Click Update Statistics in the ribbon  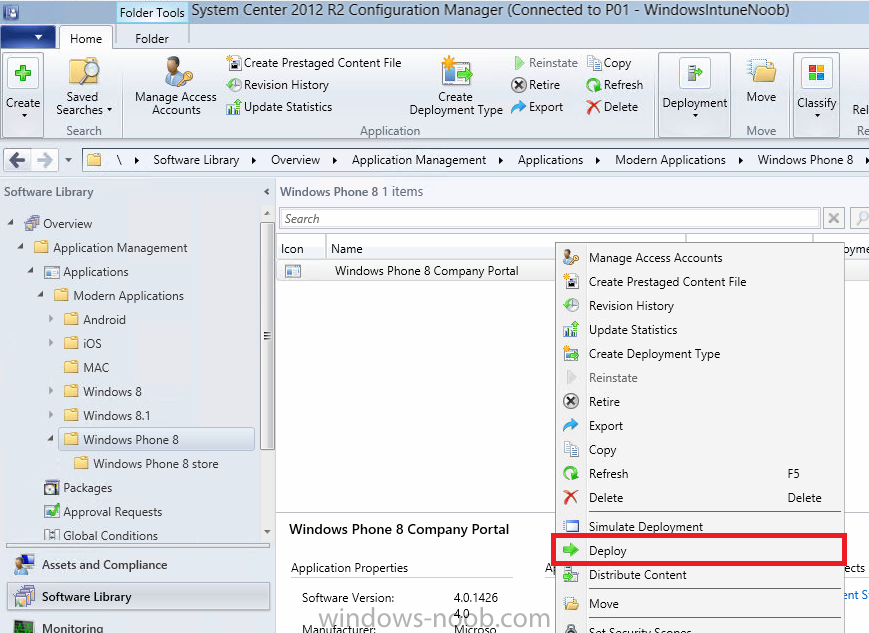tap(279, 107)
